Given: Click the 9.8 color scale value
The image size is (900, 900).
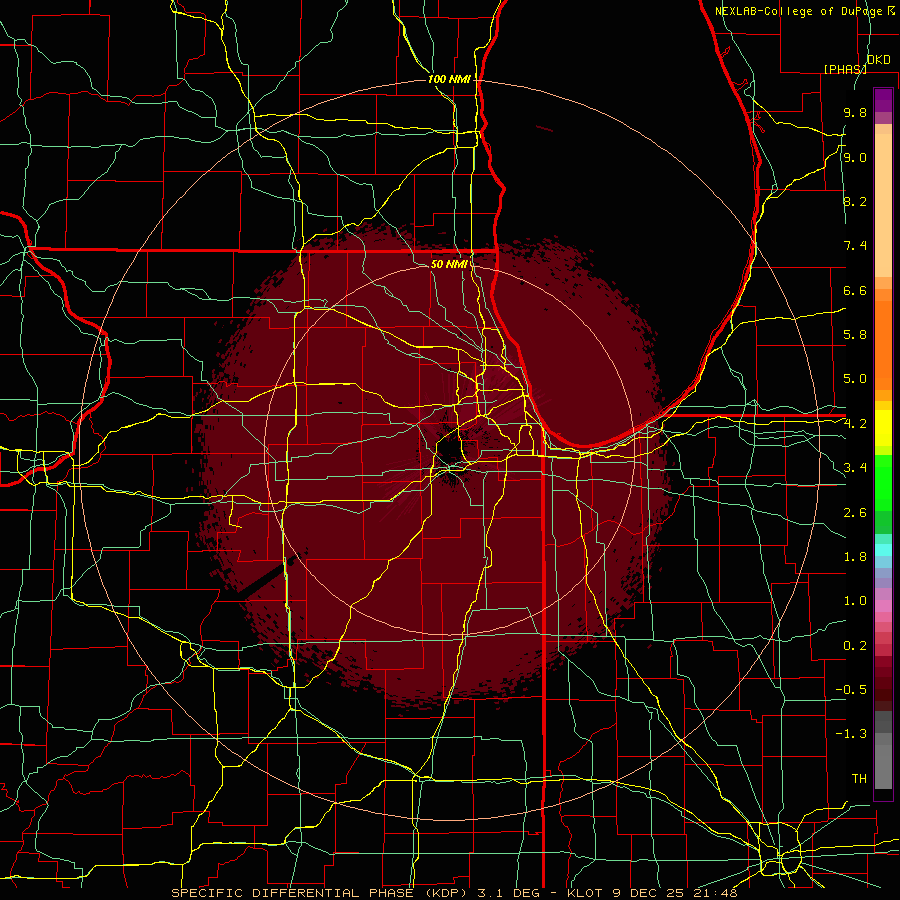Looking at the screenshot, I should coord(855,113).
